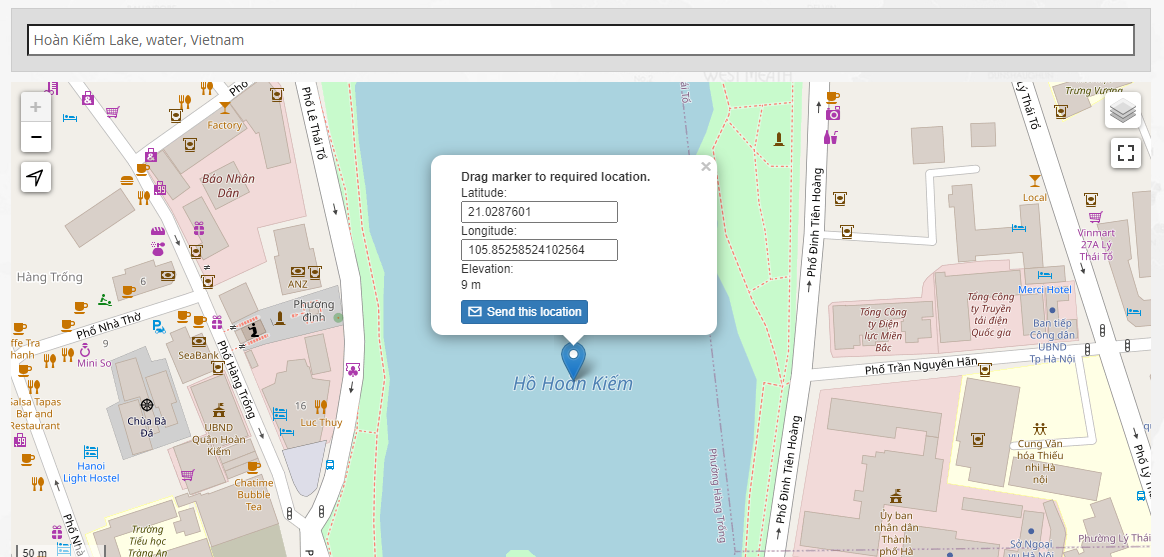Open the map layers selector

[1123, 111]
